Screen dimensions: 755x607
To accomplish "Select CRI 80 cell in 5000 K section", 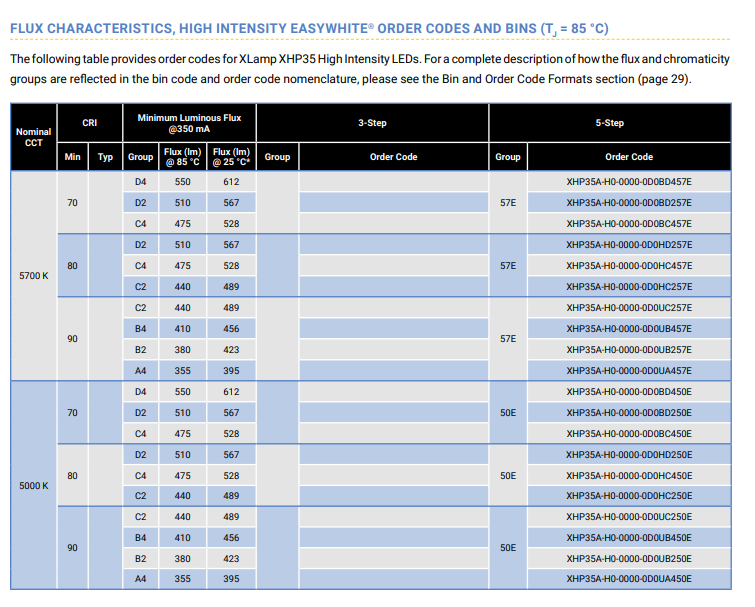I will (72, 476).
